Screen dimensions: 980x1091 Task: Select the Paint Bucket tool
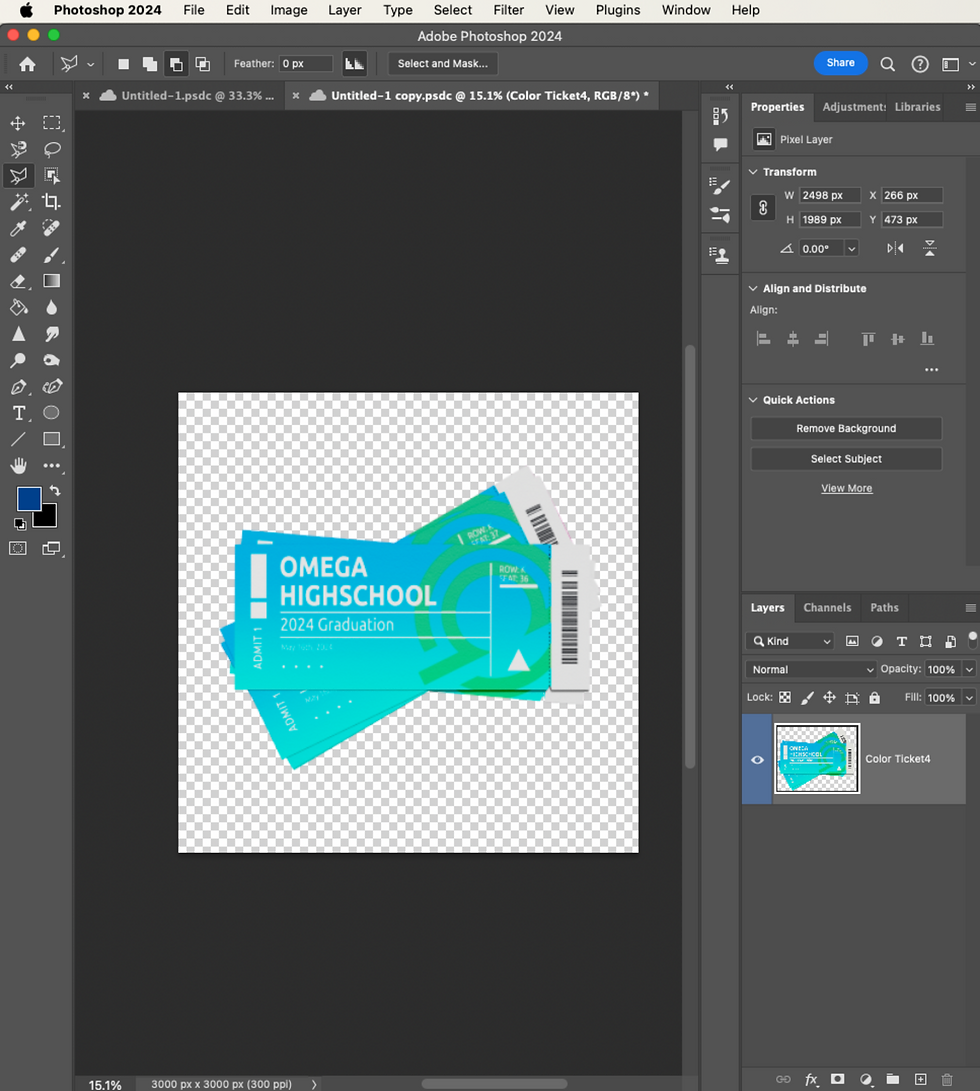(18, 308)
